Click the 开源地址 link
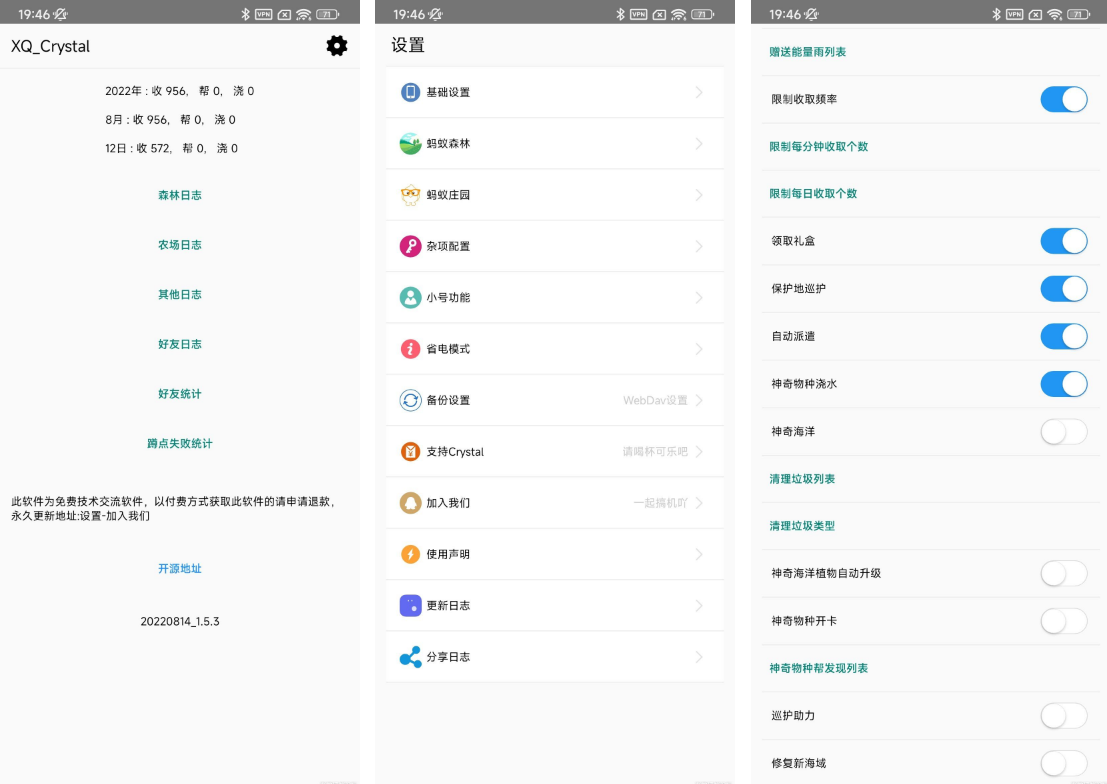This screenshot has width=1107, height=784. 179,568
